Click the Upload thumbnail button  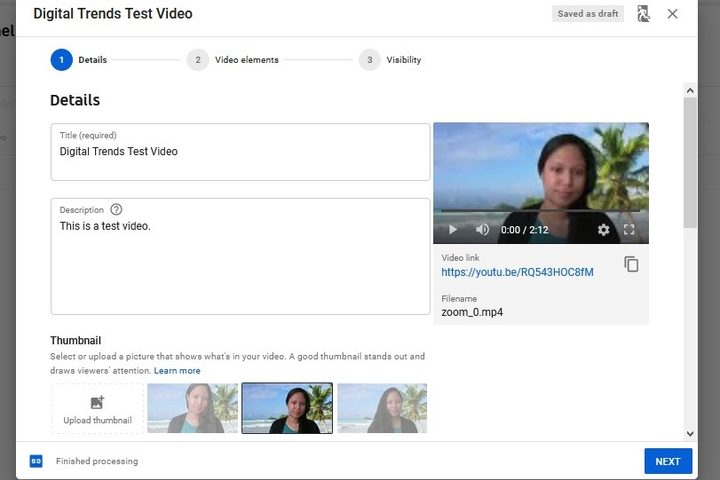pyautogui.click(x=97, y=409)
